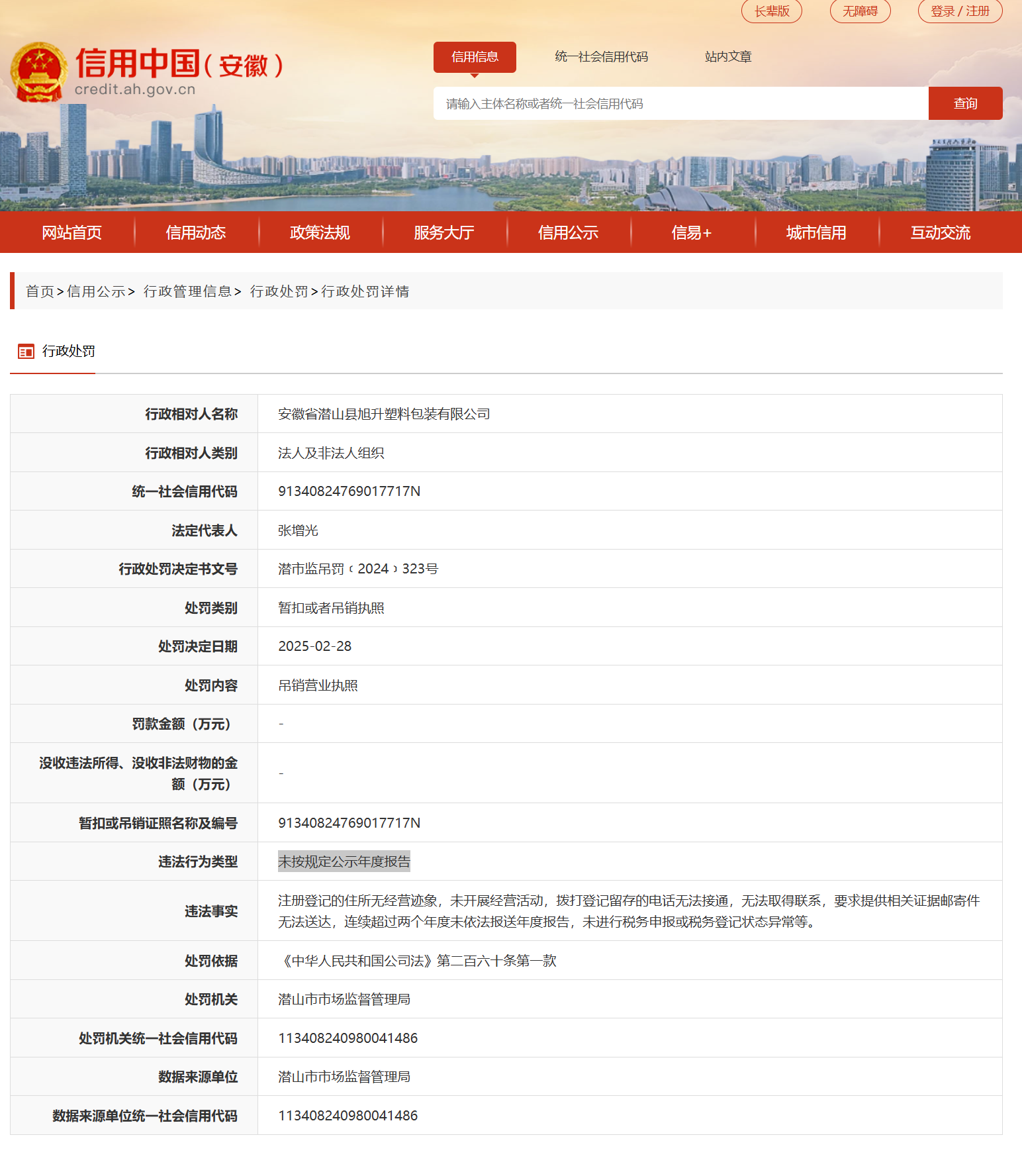
Task: Click 潜山市市场监督管理局 in 数据来源单位 row
Action: tap(344, 1077)
